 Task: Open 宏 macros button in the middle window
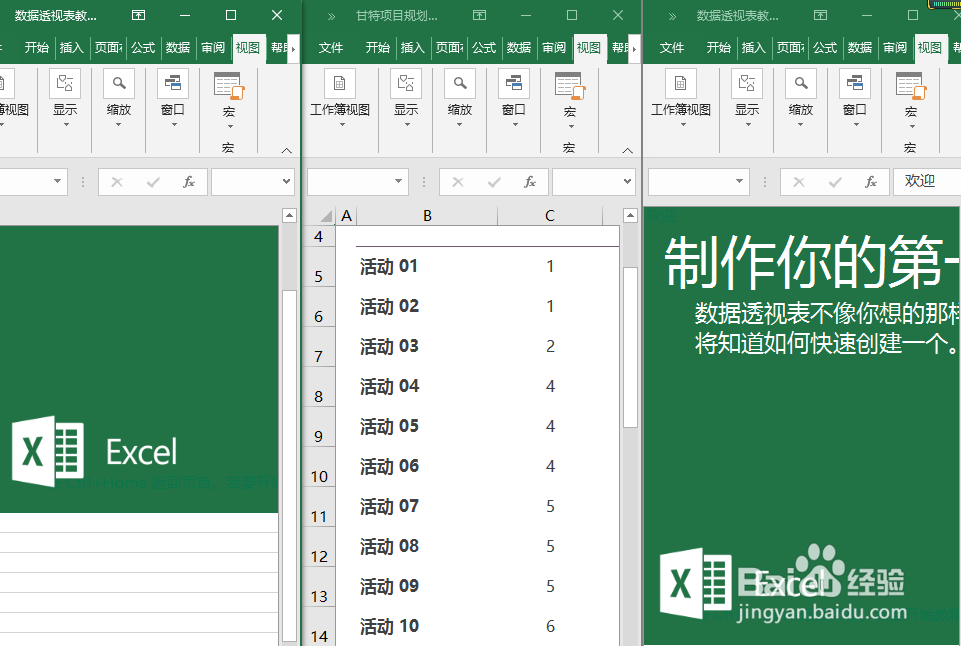pyautogui.click(x=570, y=101)
